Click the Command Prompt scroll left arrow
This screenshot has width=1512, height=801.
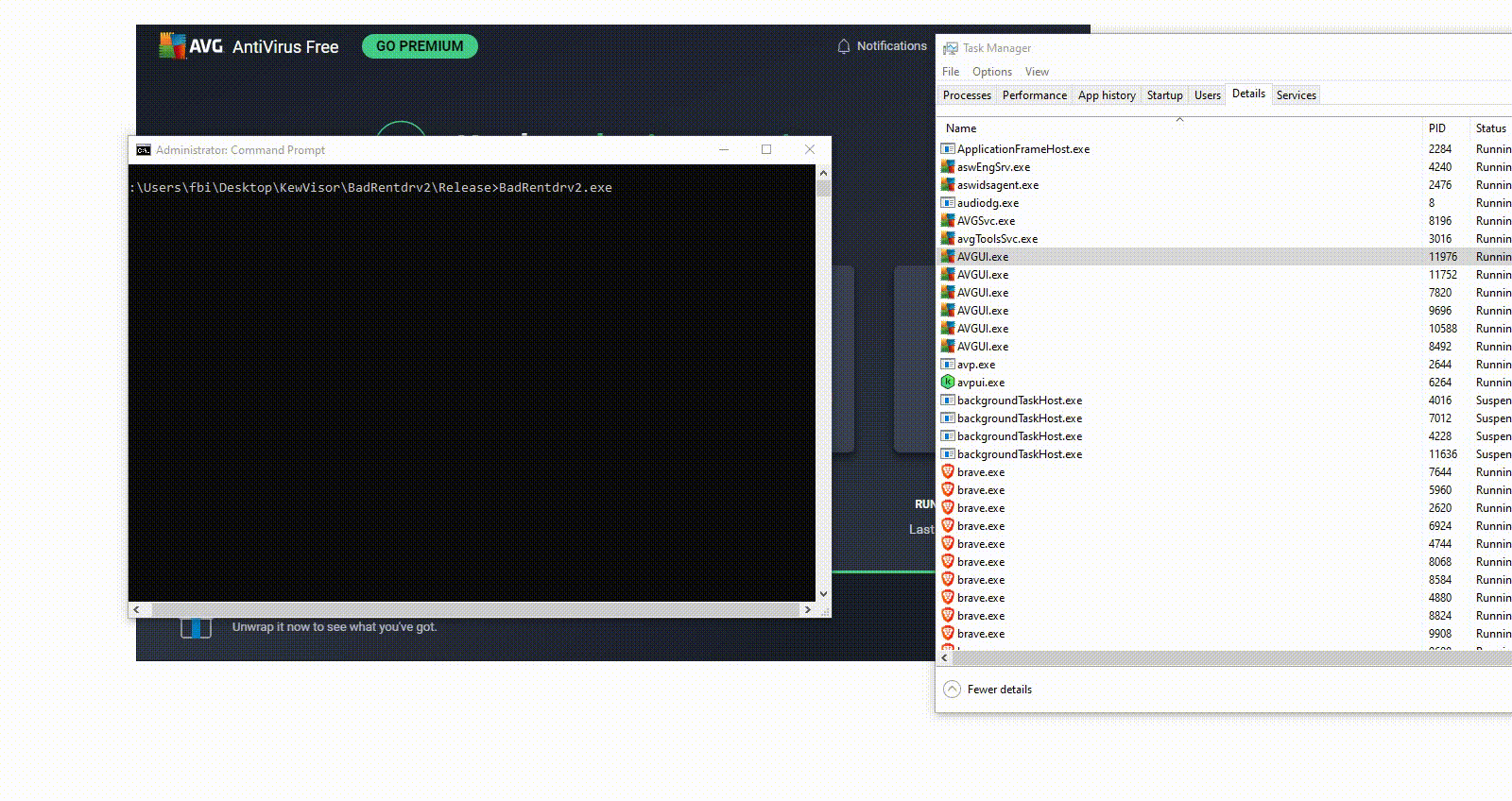click(x=137, y=610)
